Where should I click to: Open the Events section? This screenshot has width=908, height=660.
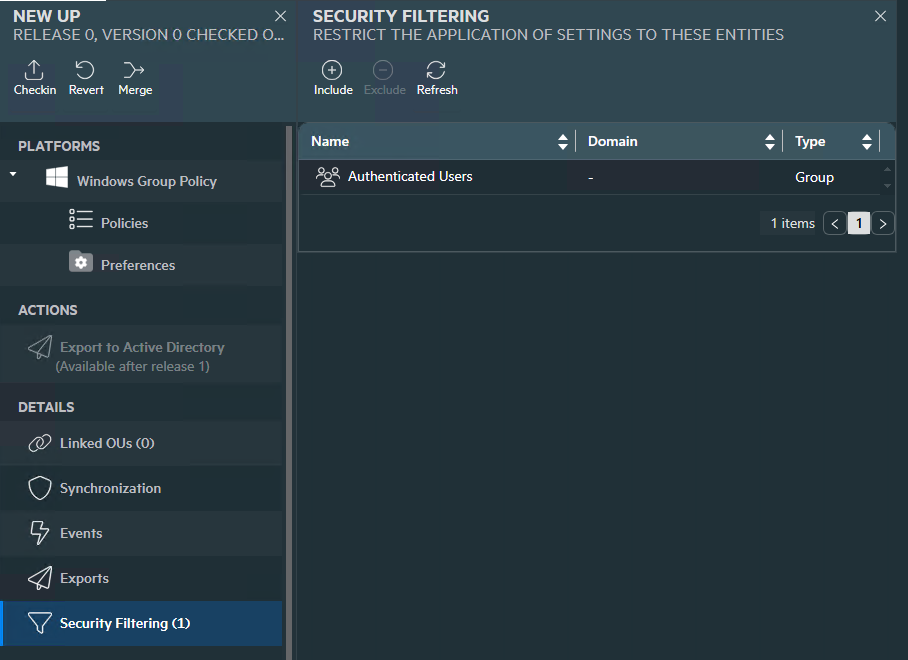pos(81,533)
